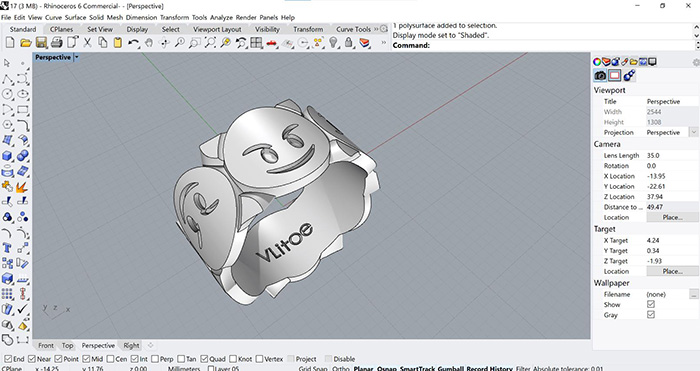
Task: Click the Paste clipboard icon
Action: coord(117,43)
